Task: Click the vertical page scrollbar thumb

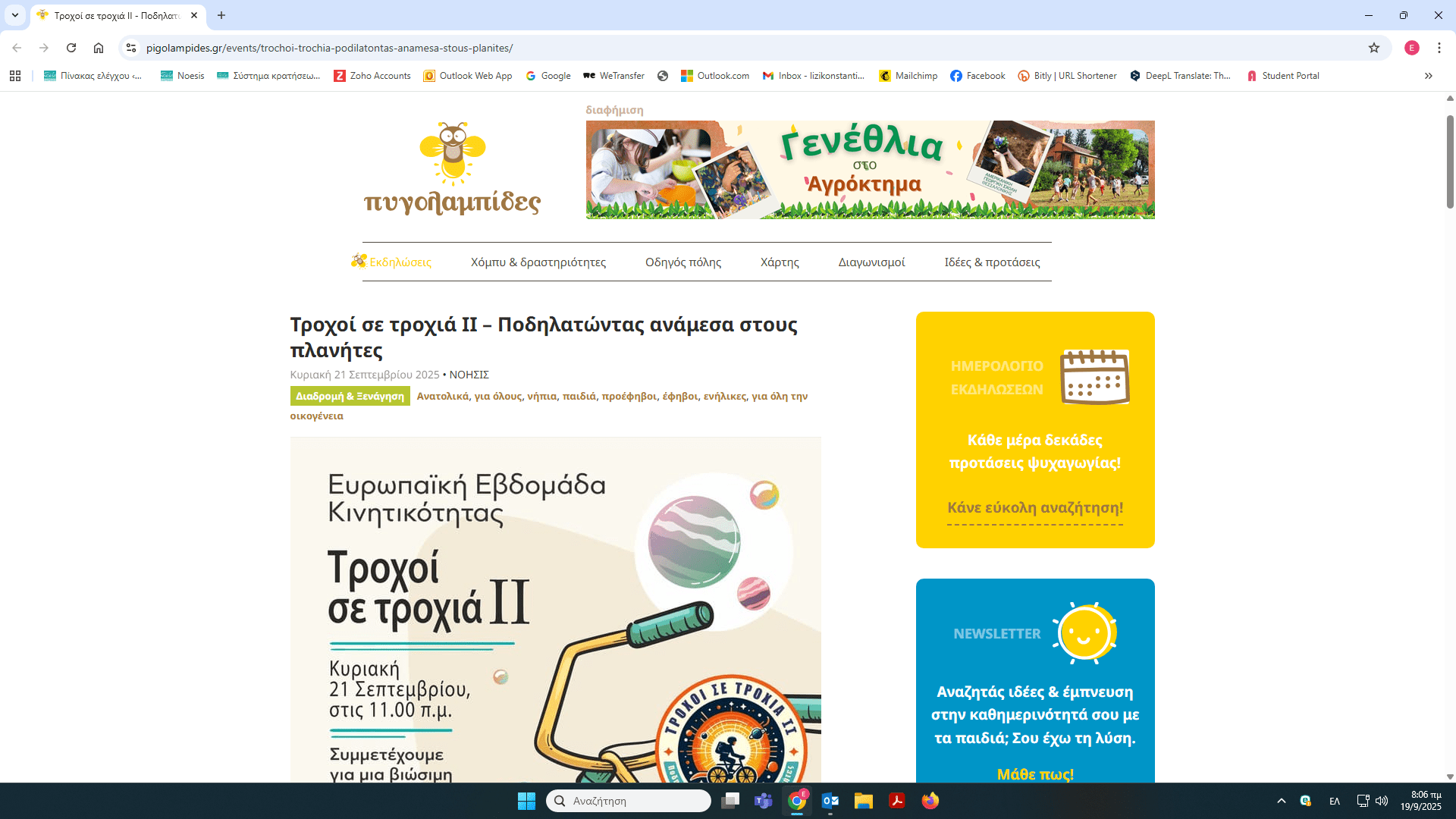Action: point(1450,161)
